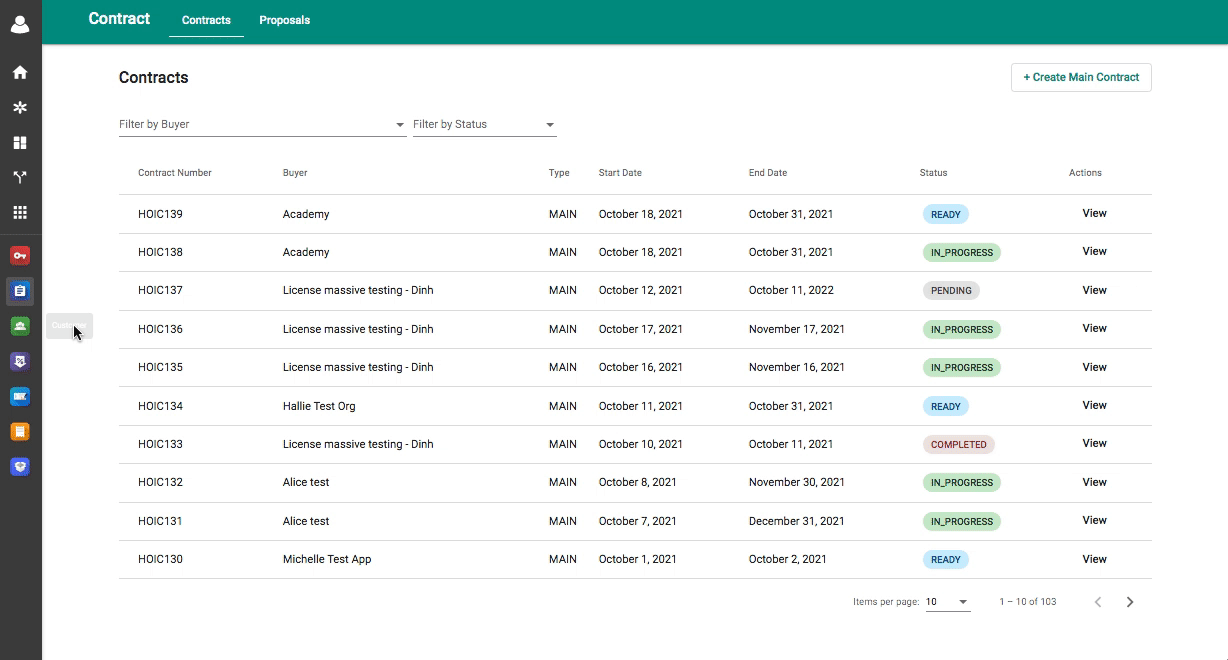
Task: Click buyer Michelle Test App
Action: [x=327, y=559]
